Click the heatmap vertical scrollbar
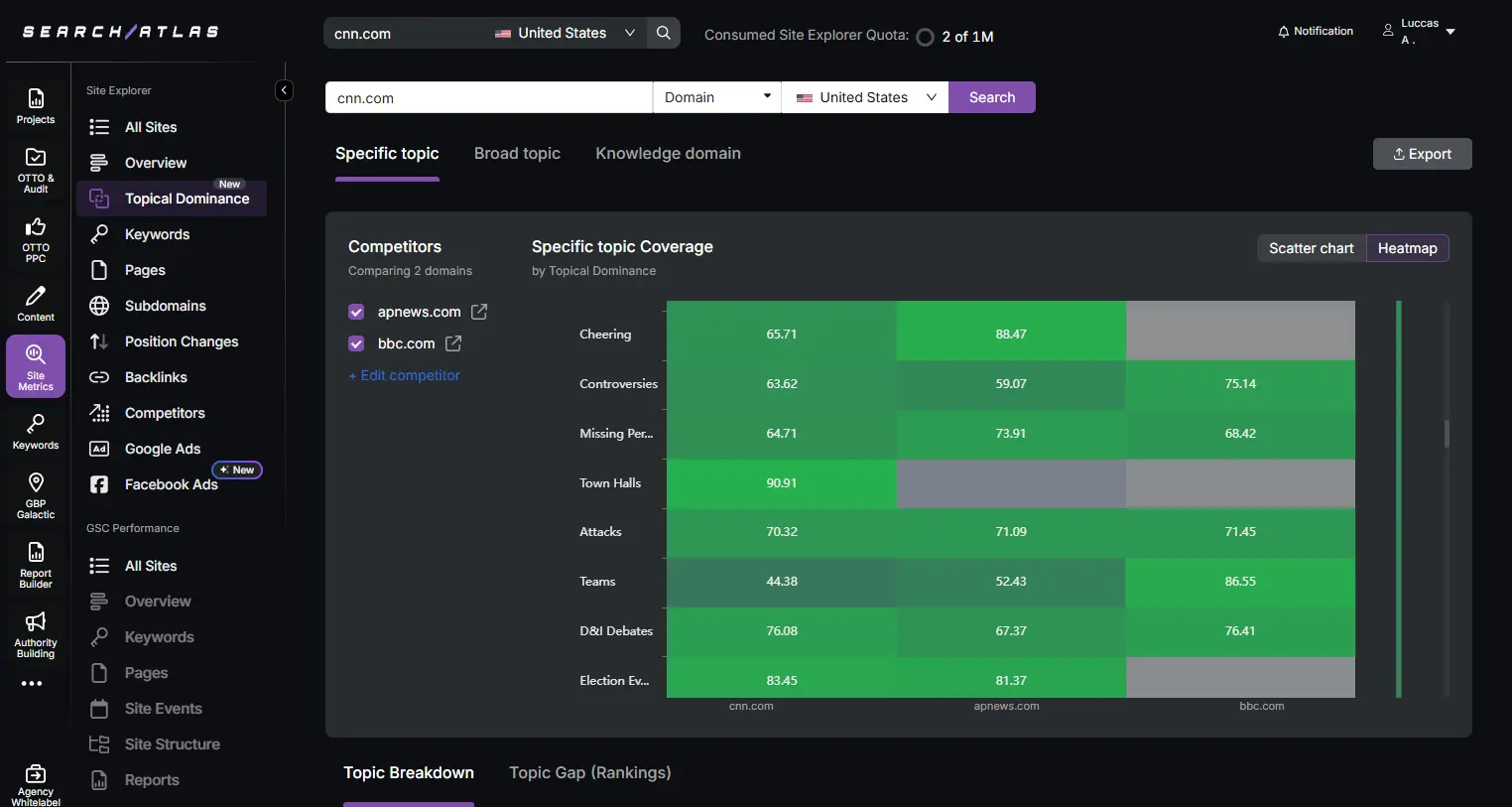 point(1447,434)
